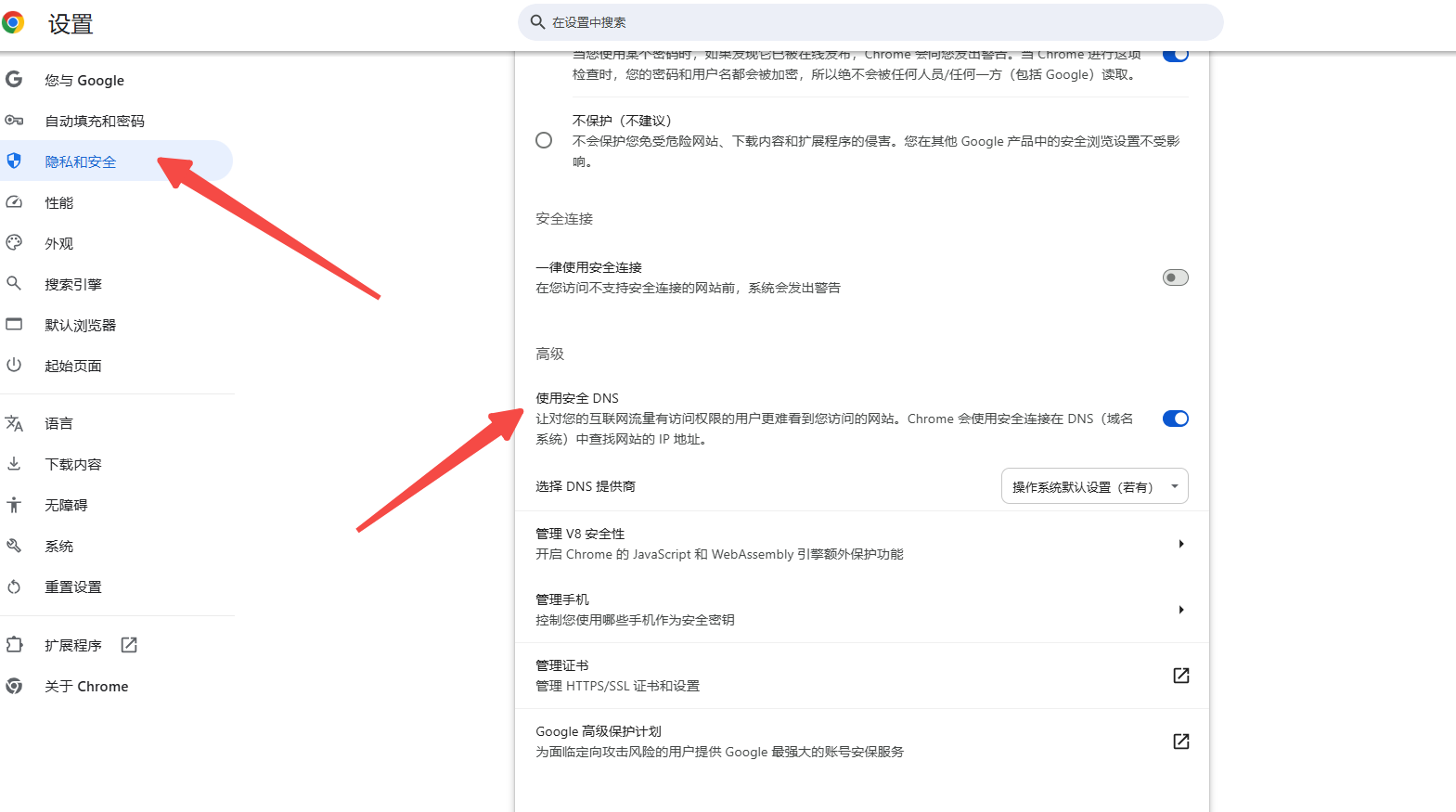
Task: Toggle 一律使用安全连接 switch
Action: click(x=1175, y=277)
